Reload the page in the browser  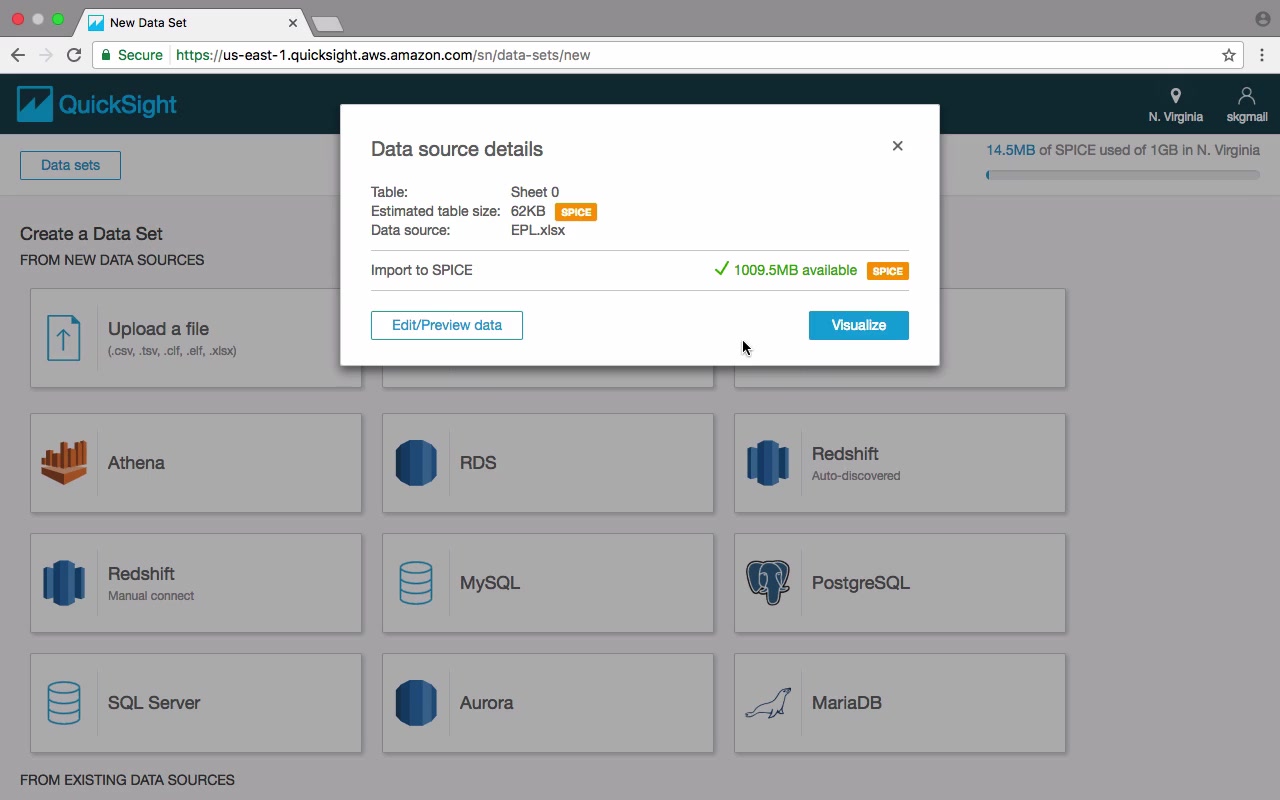pyautogui.click(x=74, y=55)
